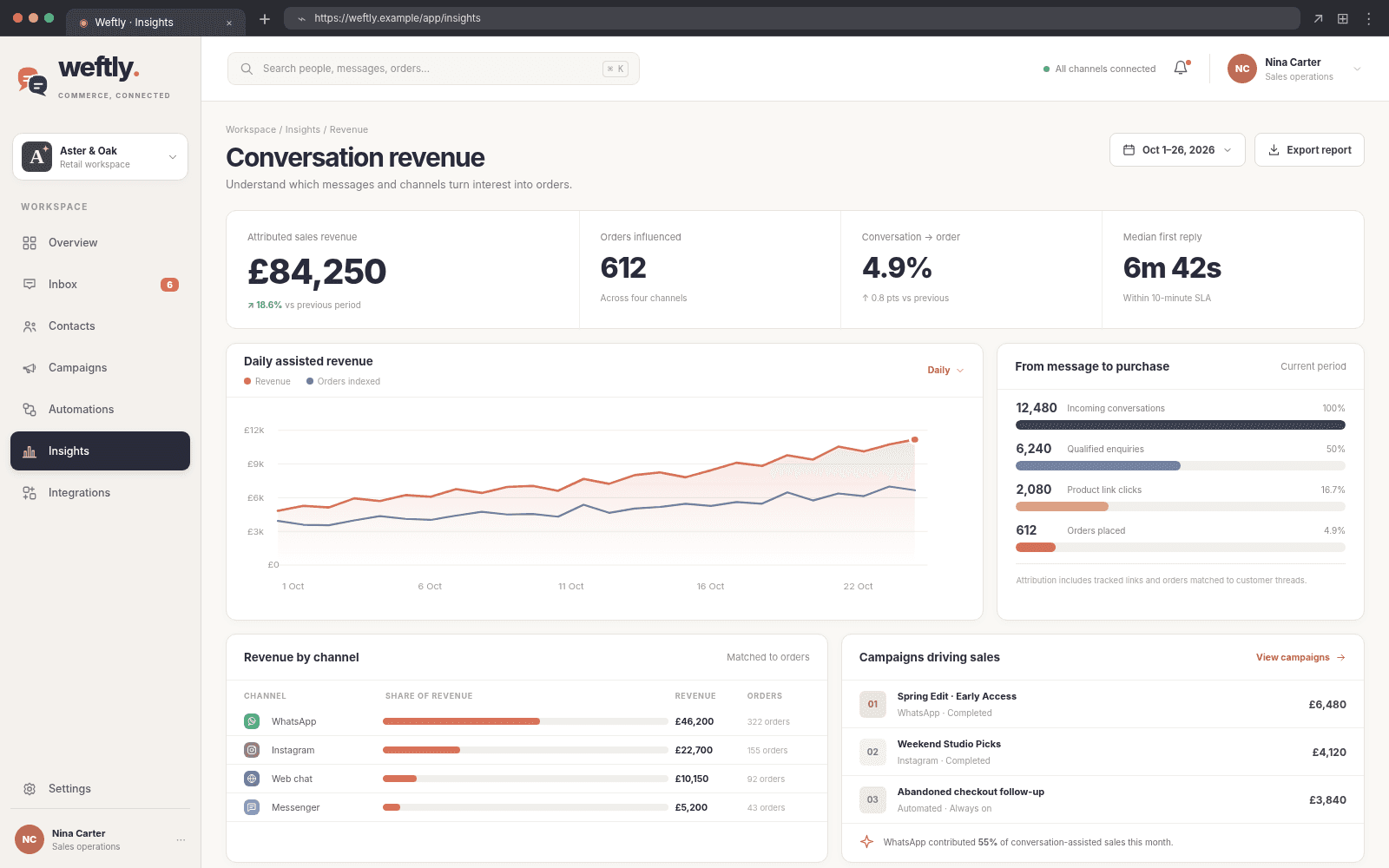
Task: Open the Oct 1–26, 2026 date dropdown
Action: pyautogui.click(x=1177, y=150)
